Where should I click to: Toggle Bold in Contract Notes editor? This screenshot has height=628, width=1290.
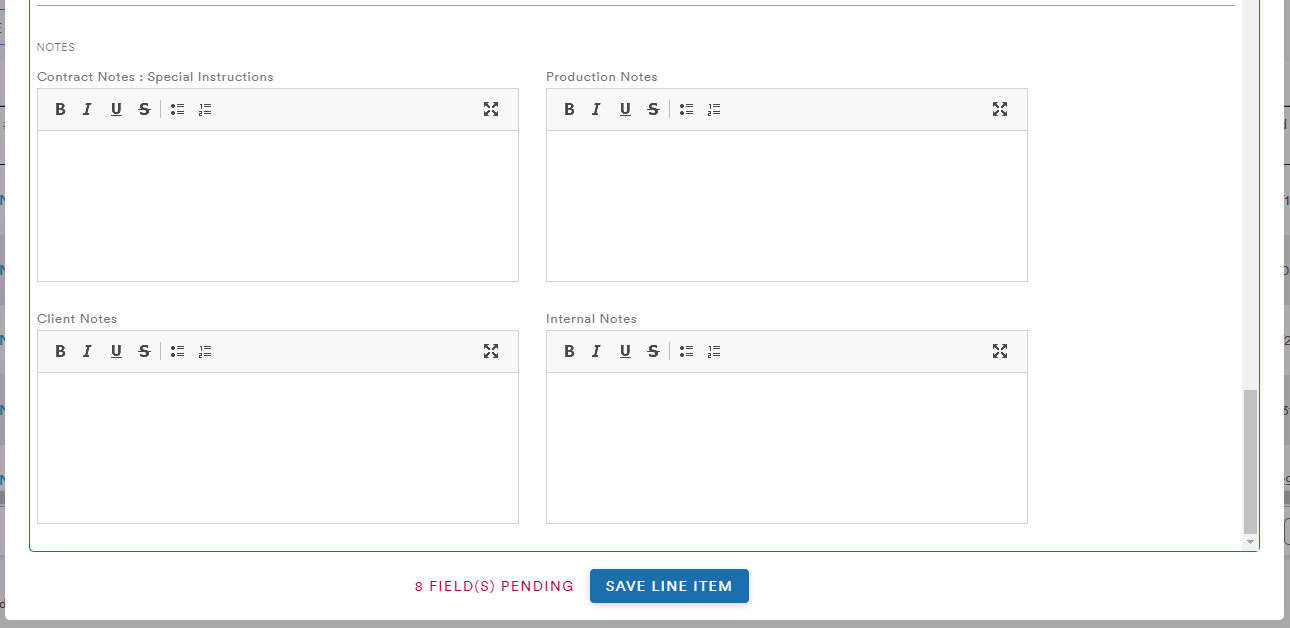pos(60,109)
